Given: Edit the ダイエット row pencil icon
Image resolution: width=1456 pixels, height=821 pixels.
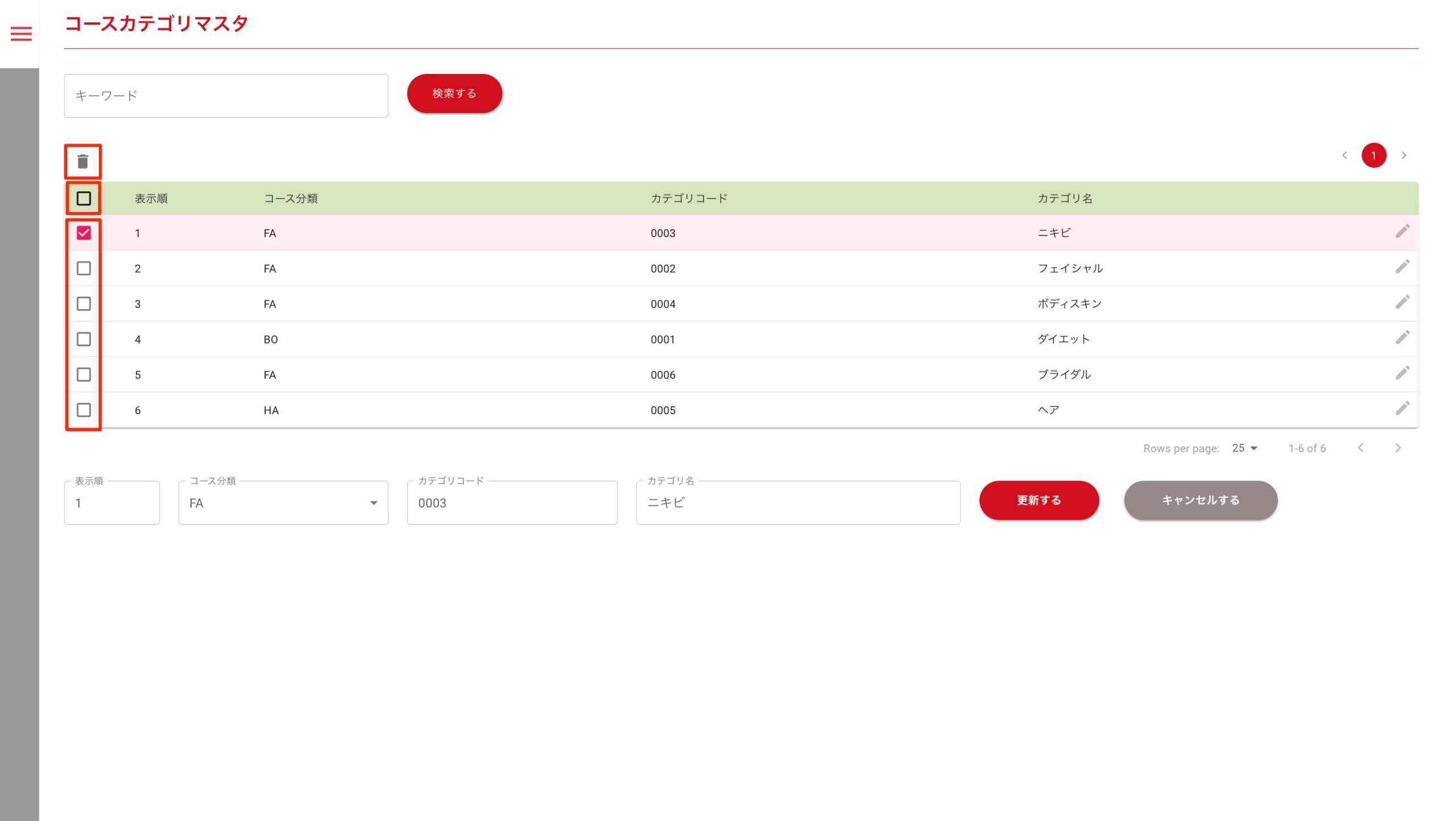Looking at the screenshot, I should click(x=1402, y=337).
